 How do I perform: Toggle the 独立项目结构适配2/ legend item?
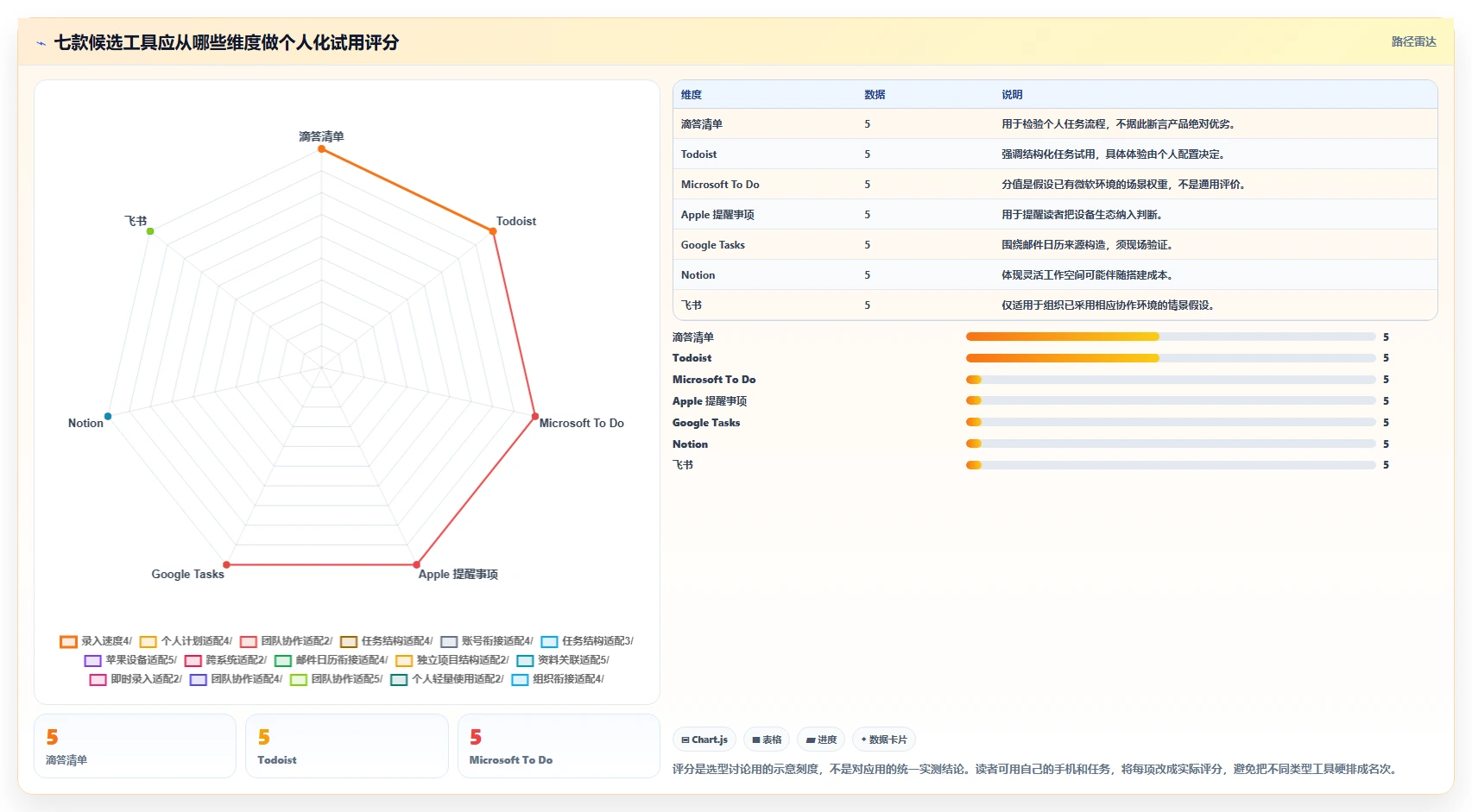(x=452, y=660)
